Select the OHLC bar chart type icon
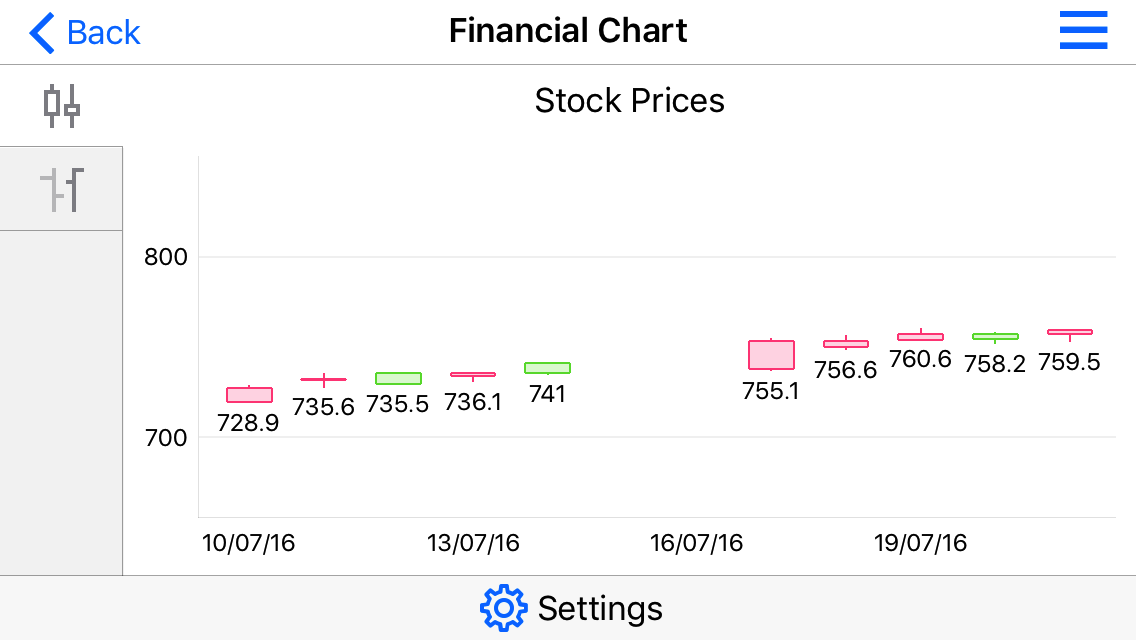1136x640 pixels. 60,188
